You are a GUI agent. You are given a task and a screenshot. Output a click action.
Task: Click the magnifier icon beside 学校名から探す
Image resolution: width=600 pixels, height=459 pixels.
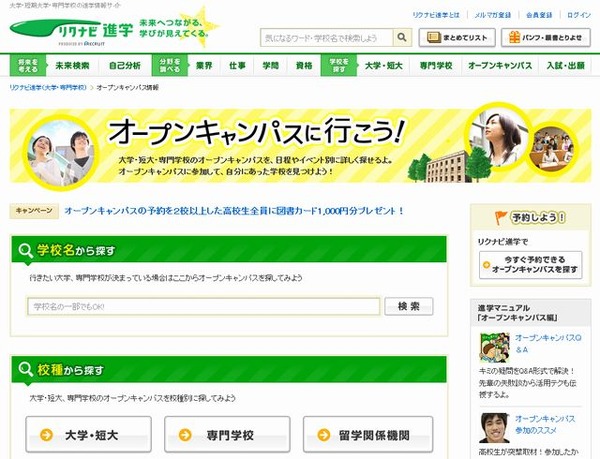coord(26,251)
